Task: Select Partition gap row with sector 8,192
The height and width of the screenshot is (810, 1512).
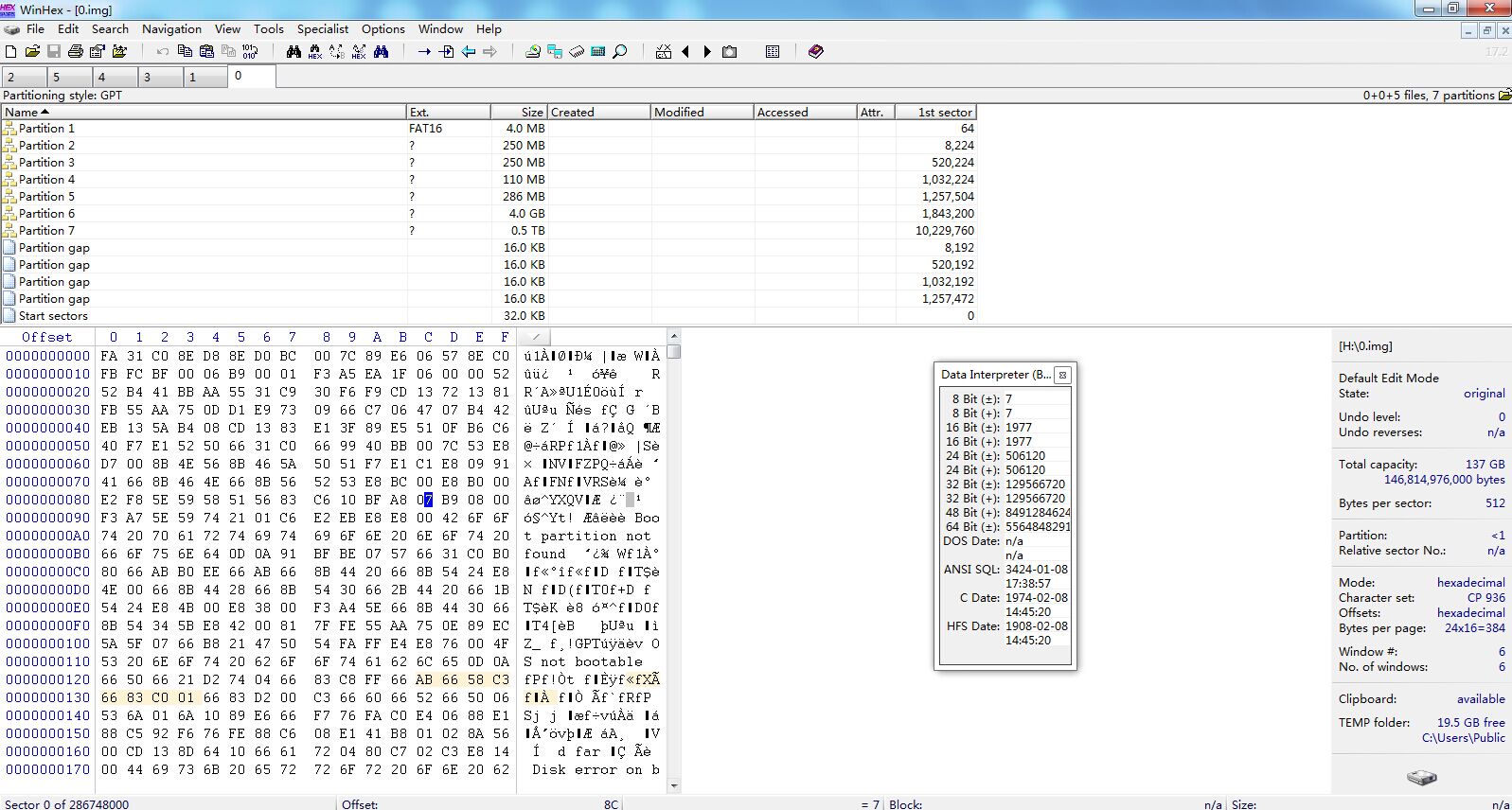Action: 488,248
